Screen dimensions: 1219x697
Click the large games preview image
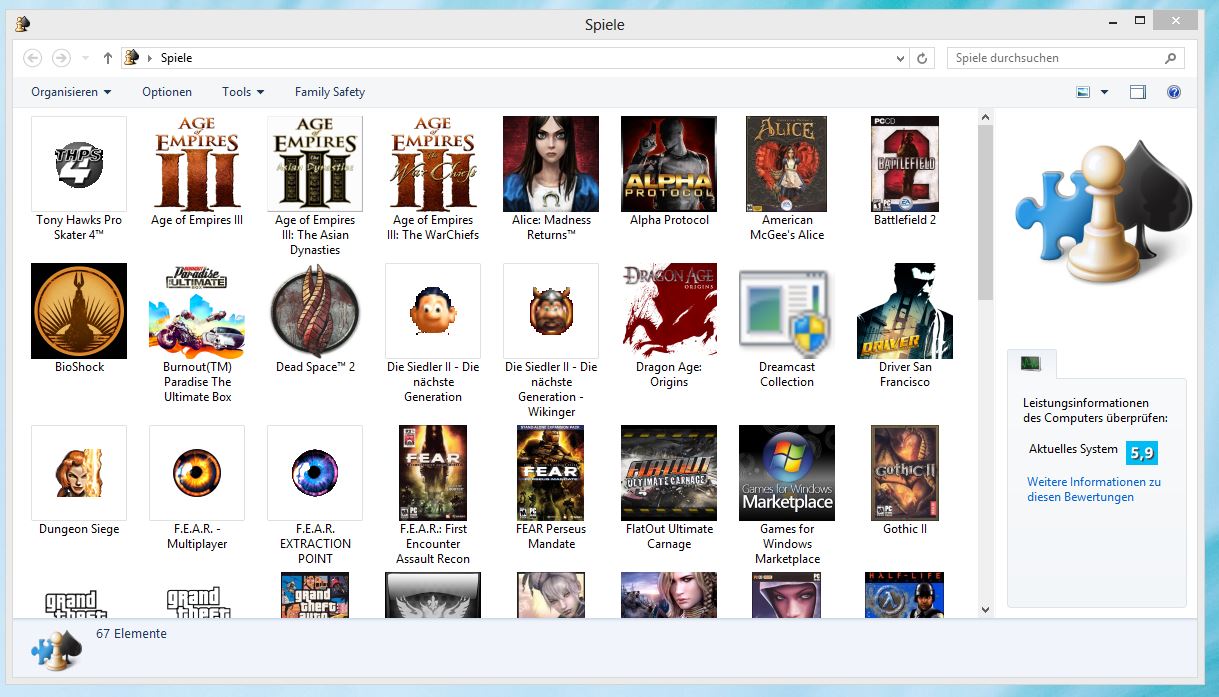(1102, 212)
